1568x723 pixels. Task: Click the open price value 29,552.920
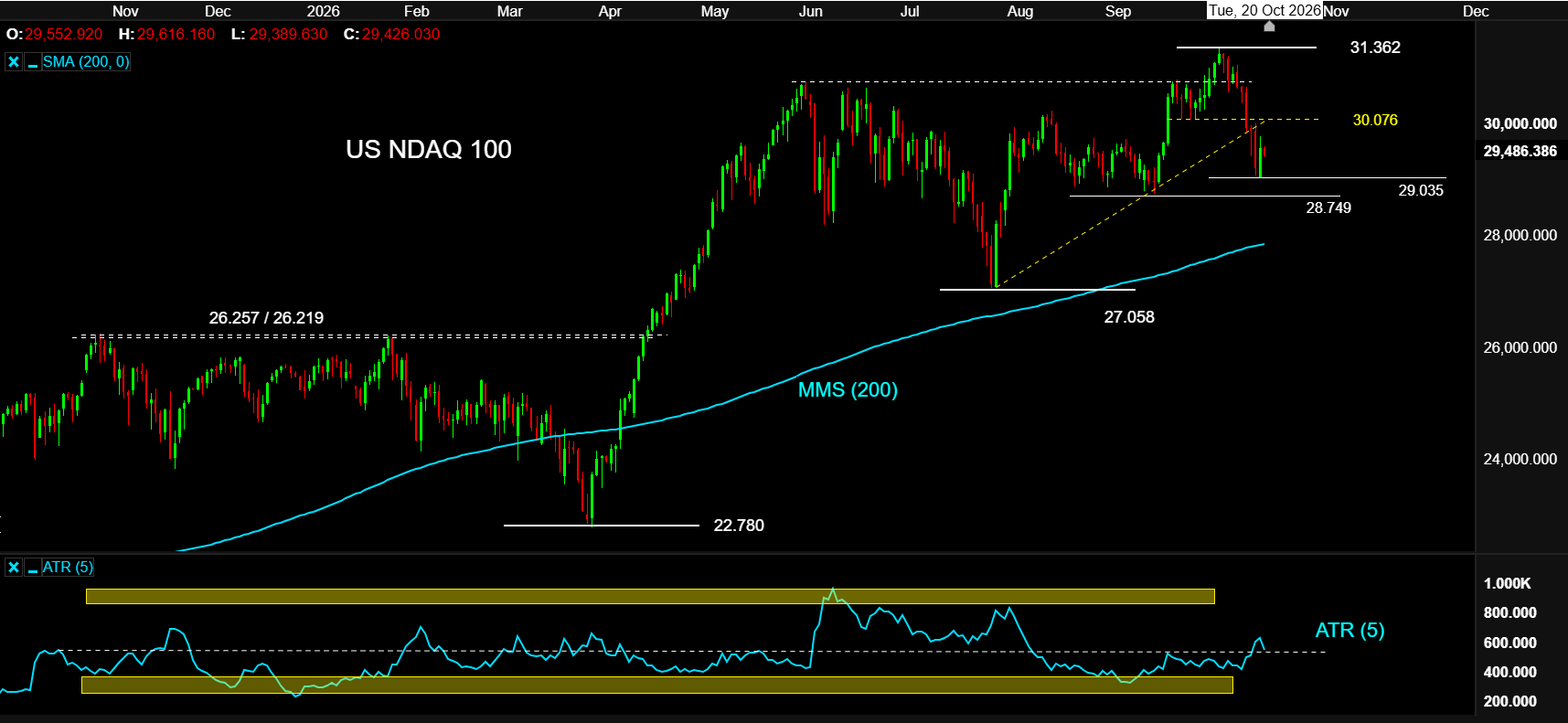pos(63,35)
